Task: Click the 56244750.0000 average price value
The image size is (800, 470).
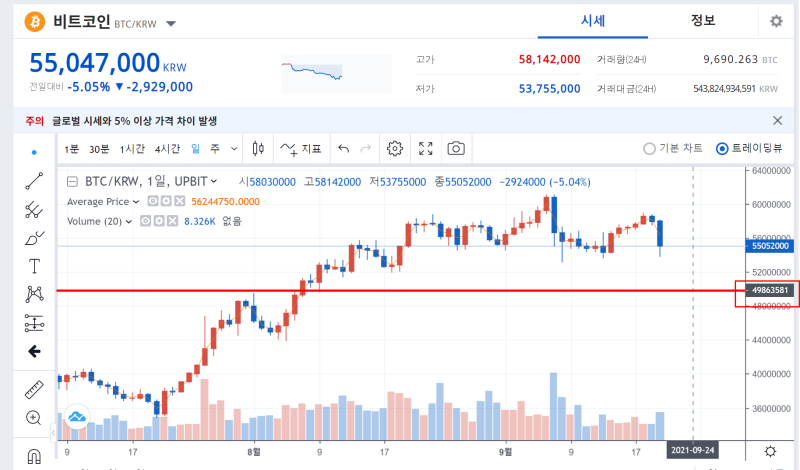Action: [x=225, y=202]
